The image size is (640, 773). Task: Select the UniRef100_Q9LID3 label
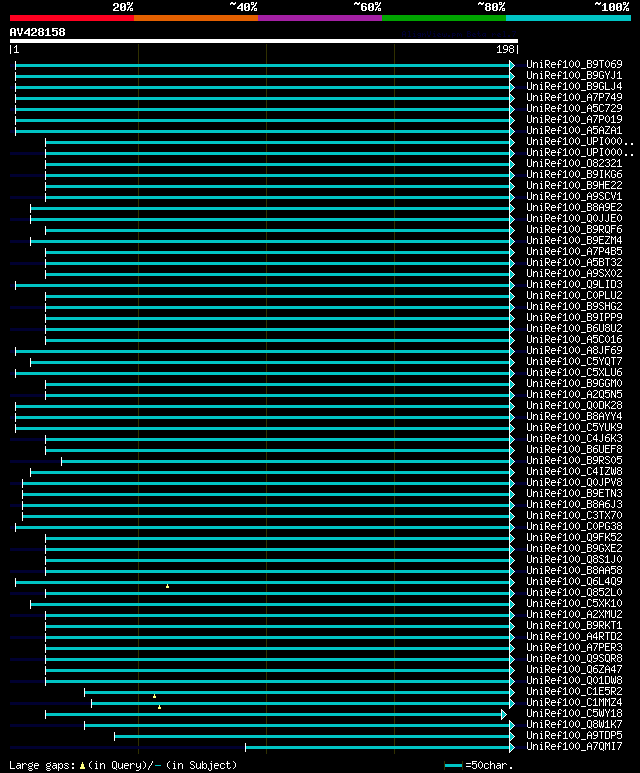pos(574,284)
